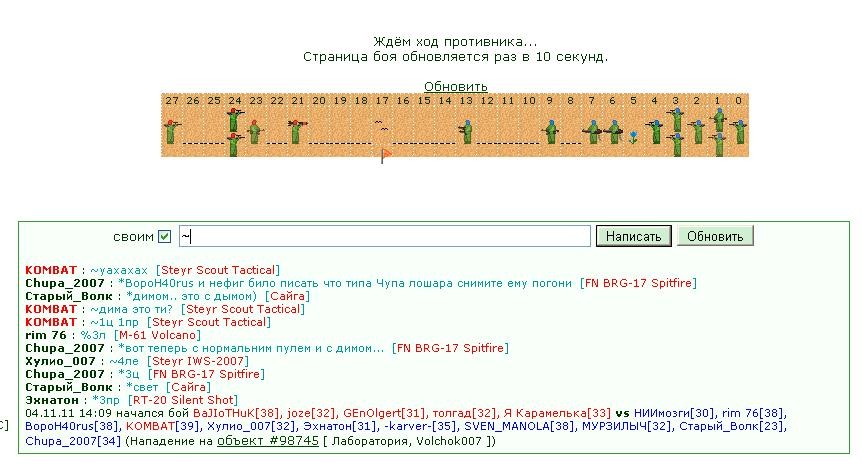The width and height of the screenshot is (862, 473).
Task: Open player BaJIoTHuK[38] in battle log
Action: (237, 413)
